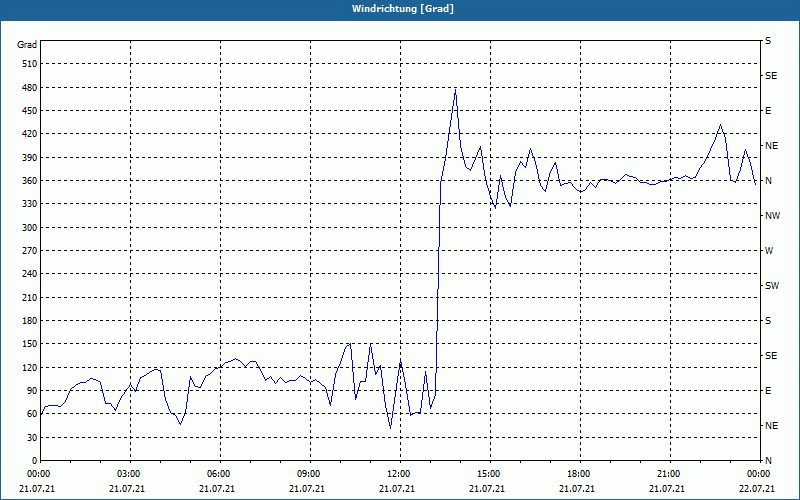This screenshot has height=500, width=800.
Task: Click the 210 value on left axis
Action: 30,297
